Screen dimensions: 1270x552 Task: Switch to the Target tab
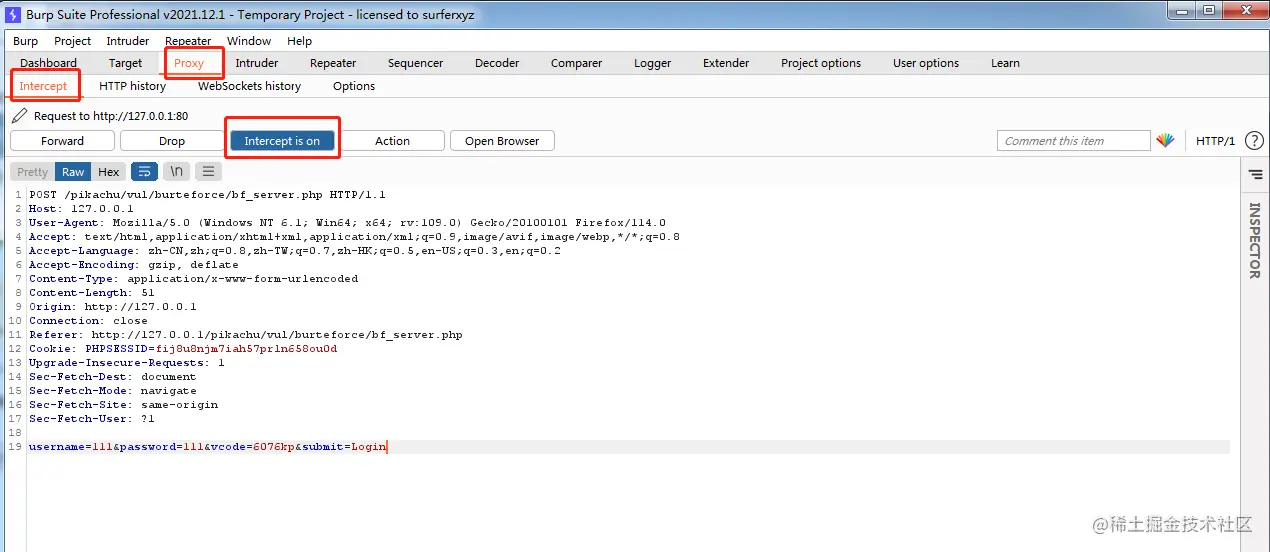126,63
